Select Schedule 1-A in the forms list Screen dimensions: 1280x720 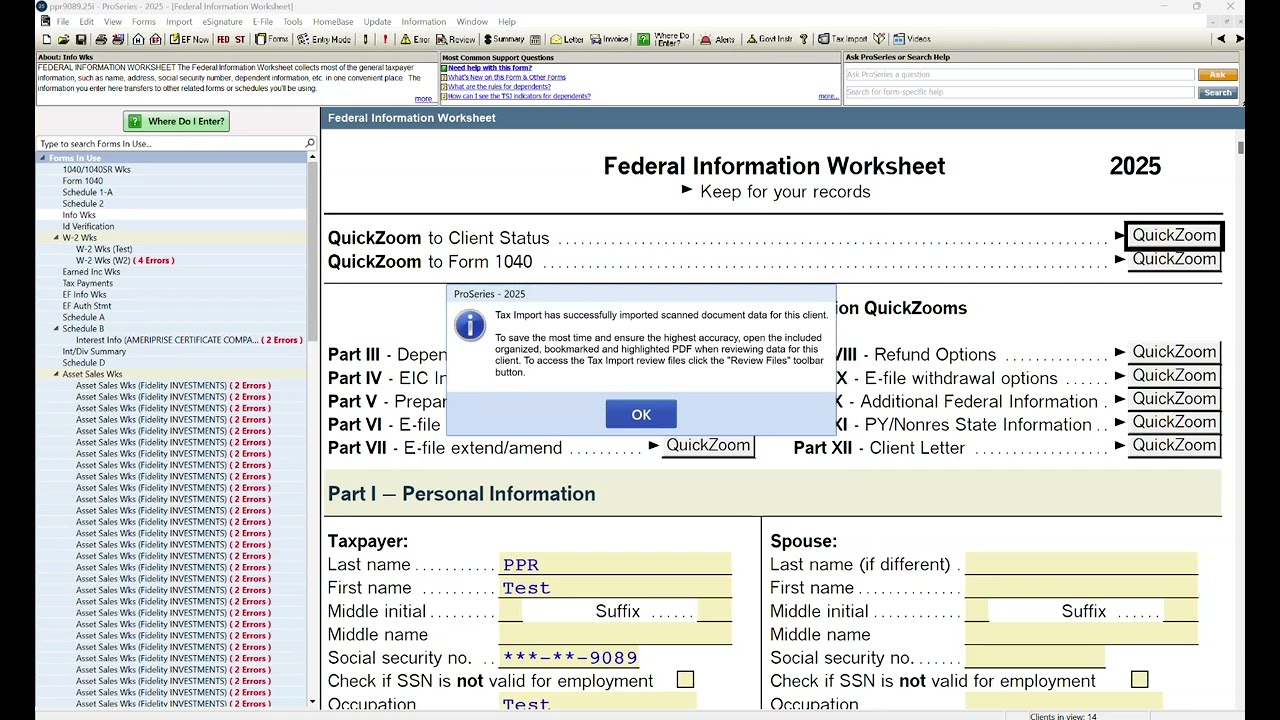click(x=88, y=192)
